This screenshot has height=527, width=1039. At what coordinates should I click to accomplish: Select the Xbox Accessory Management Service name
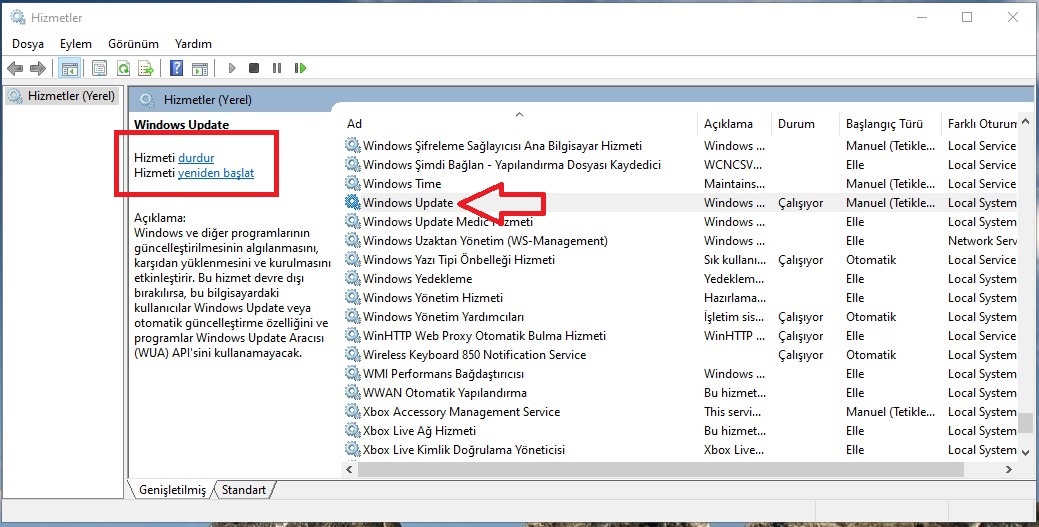461,412
